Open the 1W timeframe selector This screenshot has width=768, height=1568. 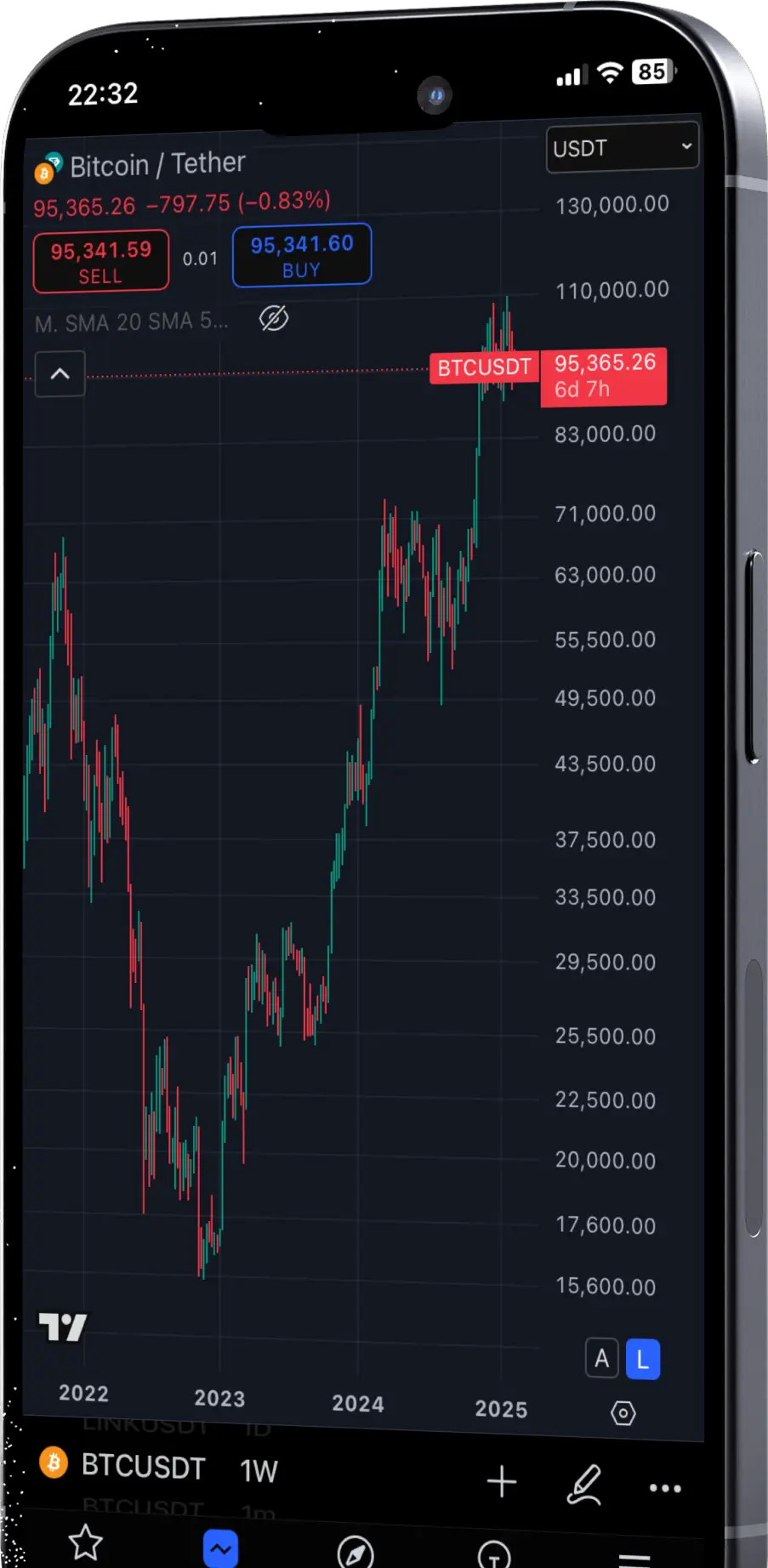(x=259, y=1471)
